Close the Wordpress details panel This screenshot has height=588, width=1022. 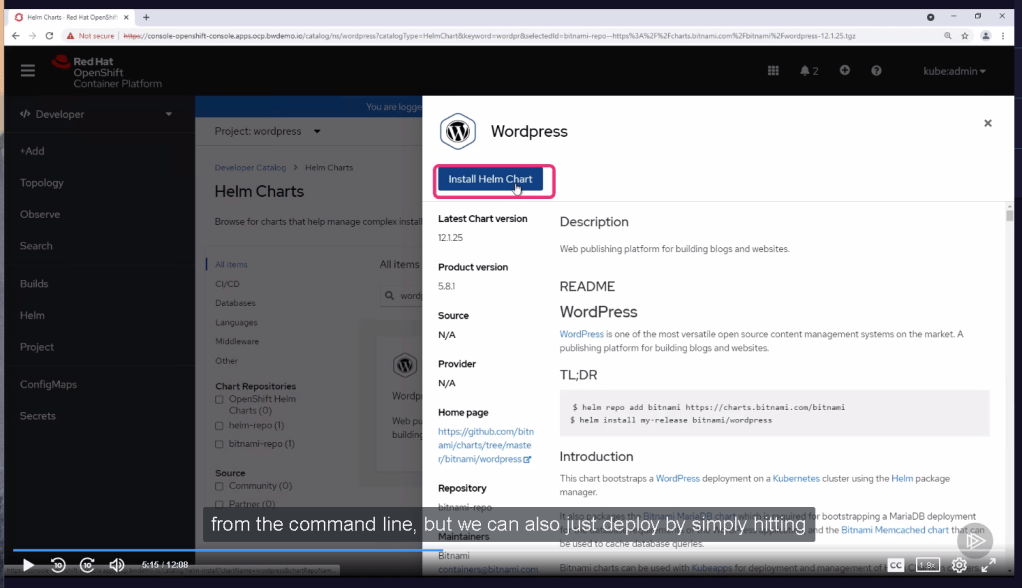click(x=987, y=123)
